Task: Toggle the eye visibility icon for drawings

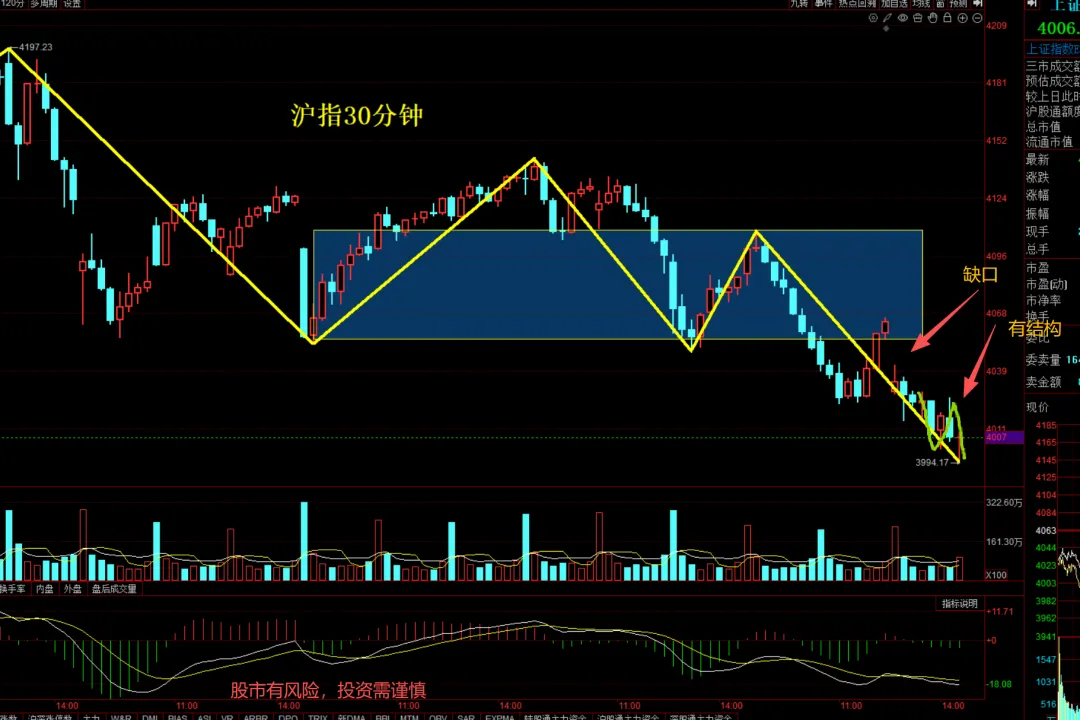Action: pos(902,18)
